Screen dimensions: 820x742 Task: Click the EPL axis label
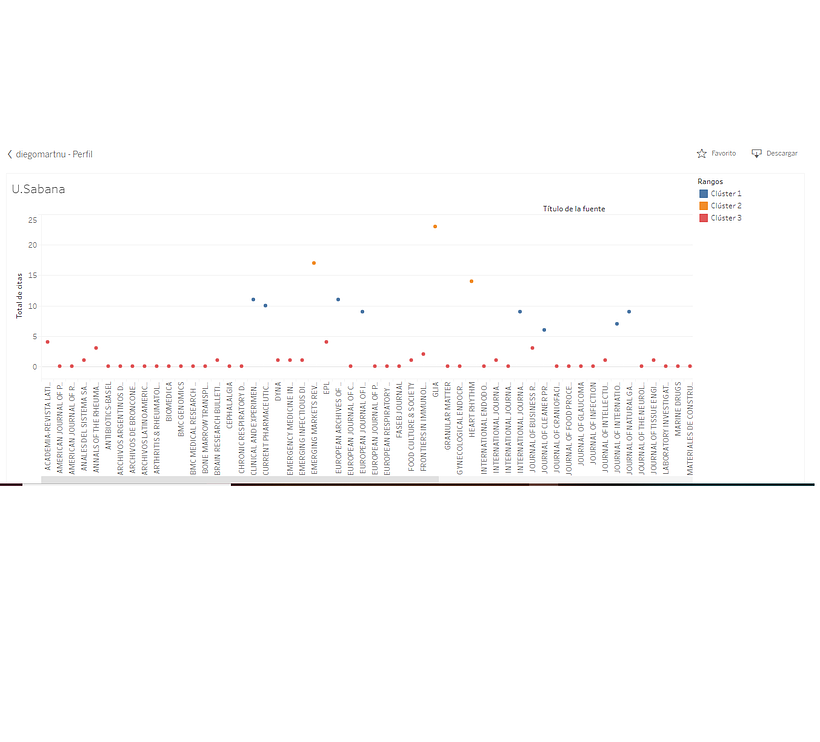click(326, 388)
